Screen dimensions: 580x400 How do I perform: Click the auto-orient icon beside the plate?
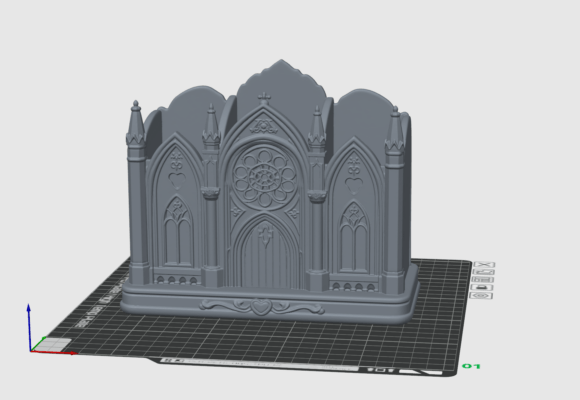tap(483, 272)
